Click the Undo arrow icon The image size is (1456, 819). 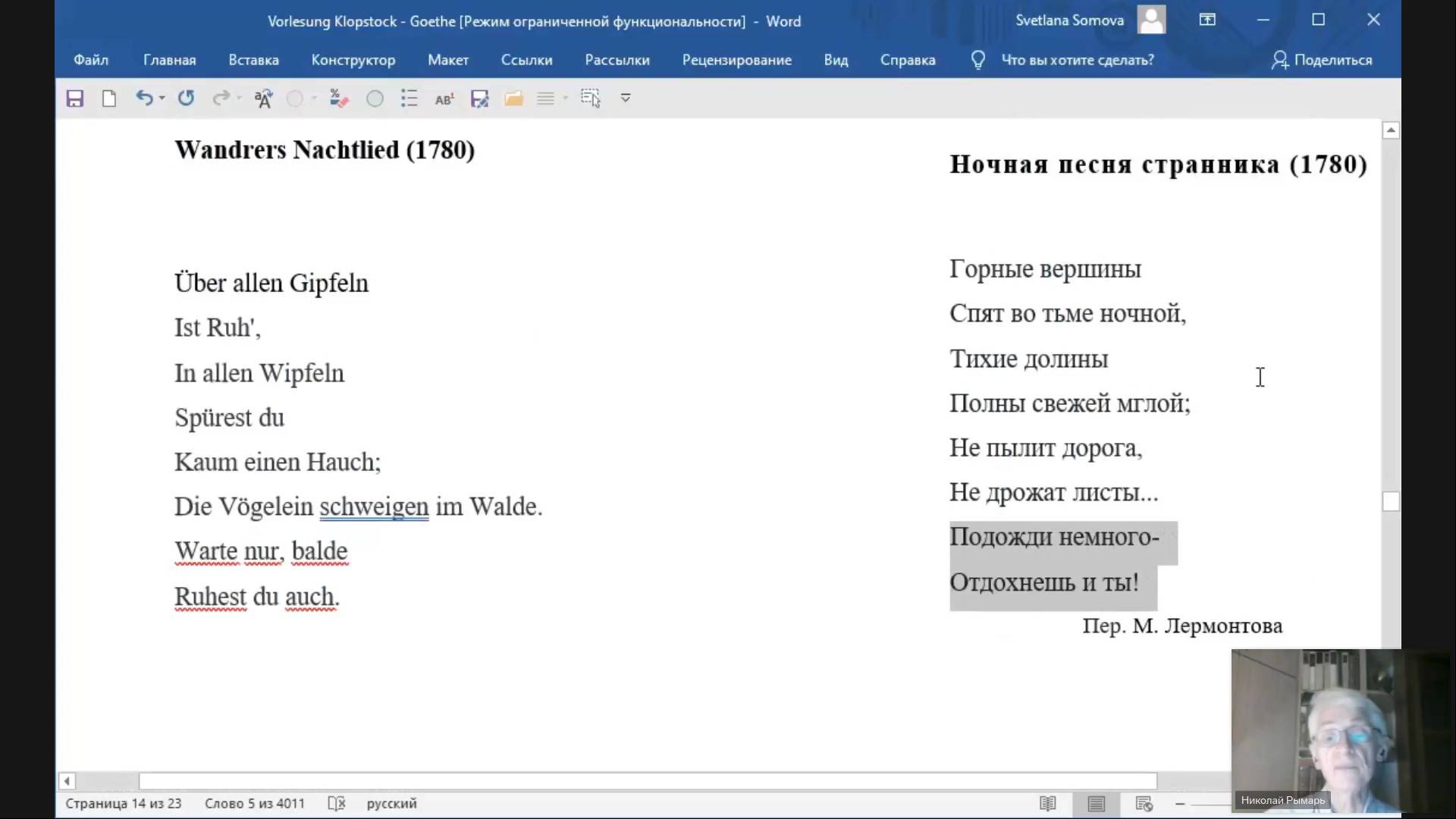(144, 98)
